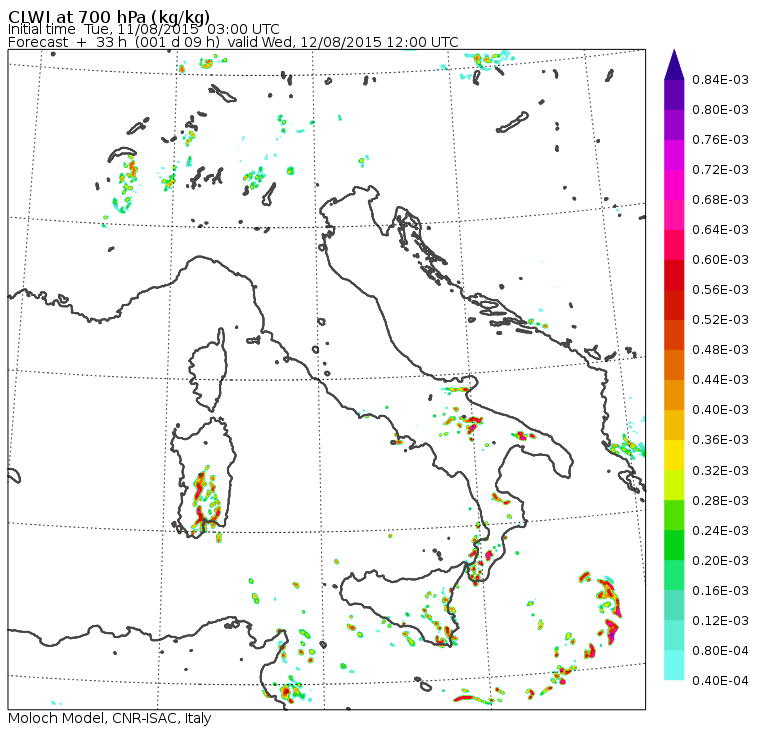Click the 0.56E-03 colorbar label

point(720,290)
